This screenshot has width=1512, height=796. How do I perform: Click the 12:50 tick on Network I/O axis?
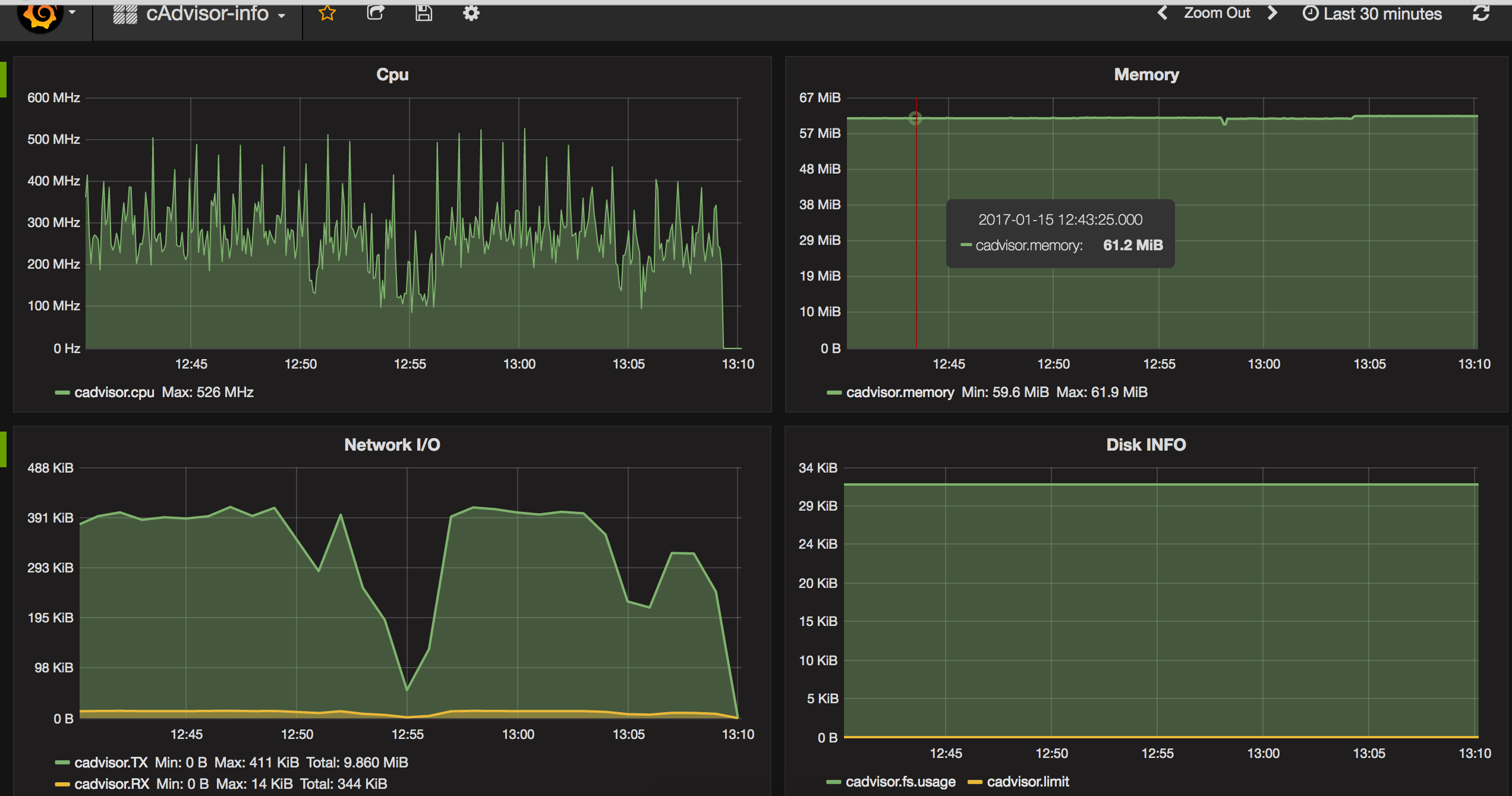tap(297, 734)
